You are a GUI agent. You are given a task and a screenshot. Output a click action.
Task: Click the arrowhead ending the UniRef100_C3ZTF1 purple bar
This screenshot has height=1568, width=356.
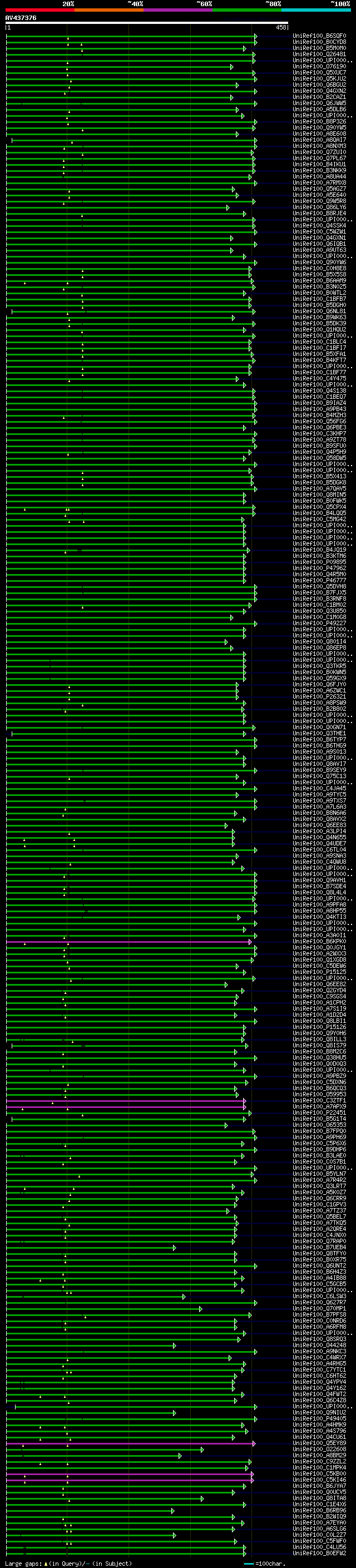tap(245, 1101)
